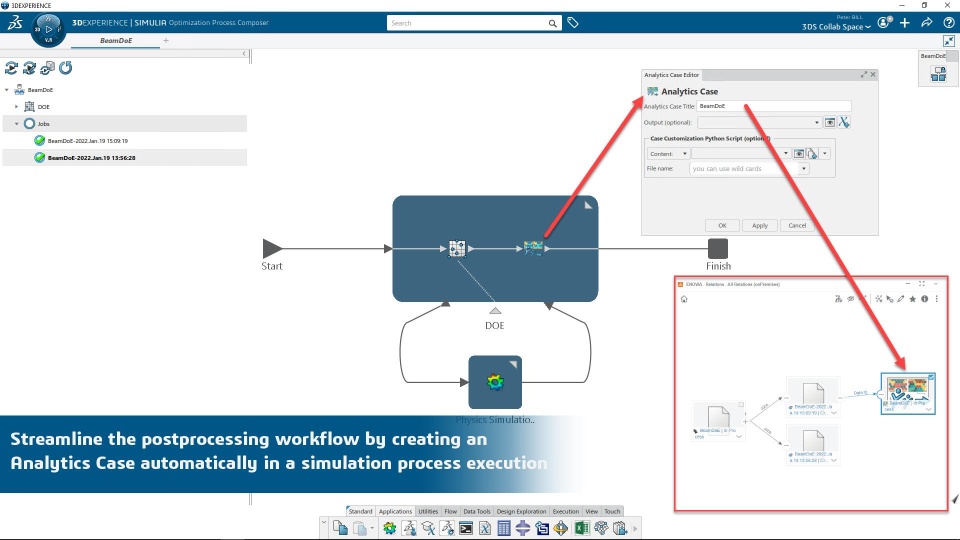This screenshot has height=540, width=960.
Task: Toggle the Output preview eye button
Action: 829,122
